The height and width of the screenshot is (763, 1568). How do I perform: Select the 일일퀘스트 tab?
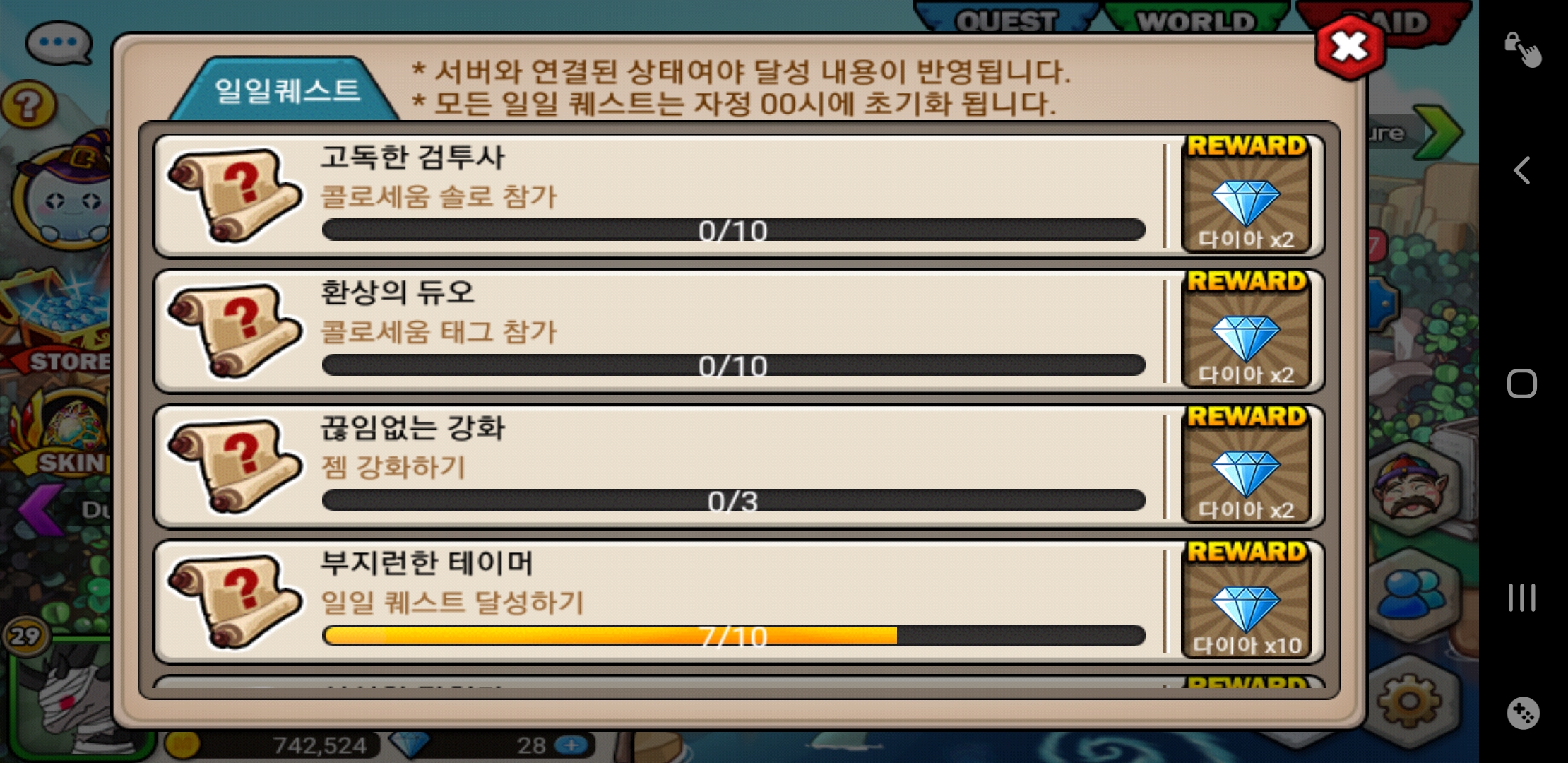pyautogui.click(x=286, y=90)
